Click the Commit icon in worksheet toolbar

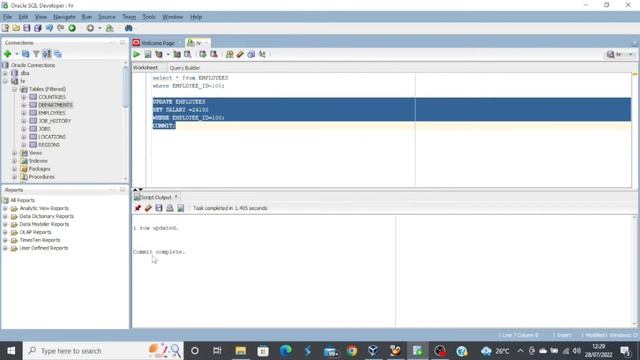click(x=203, y=54)
